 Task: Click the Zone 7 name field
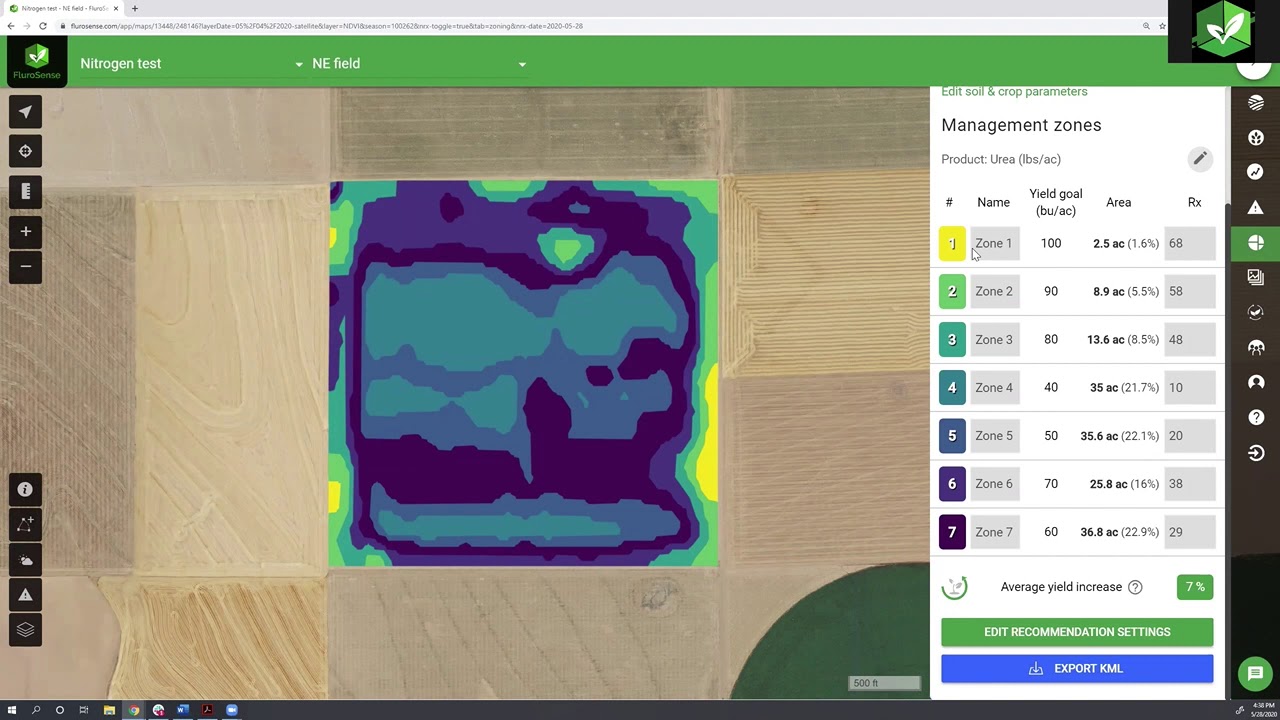coord(994,532)
